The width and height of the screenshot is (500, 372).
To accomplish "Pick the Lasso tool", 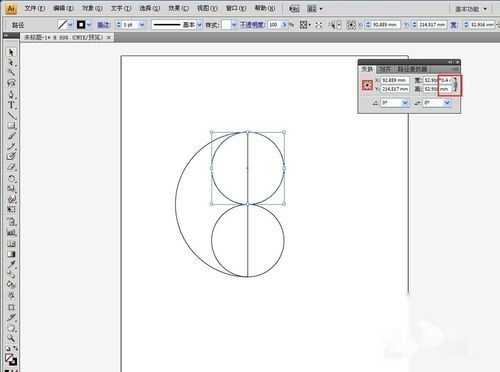I will 11,83.
